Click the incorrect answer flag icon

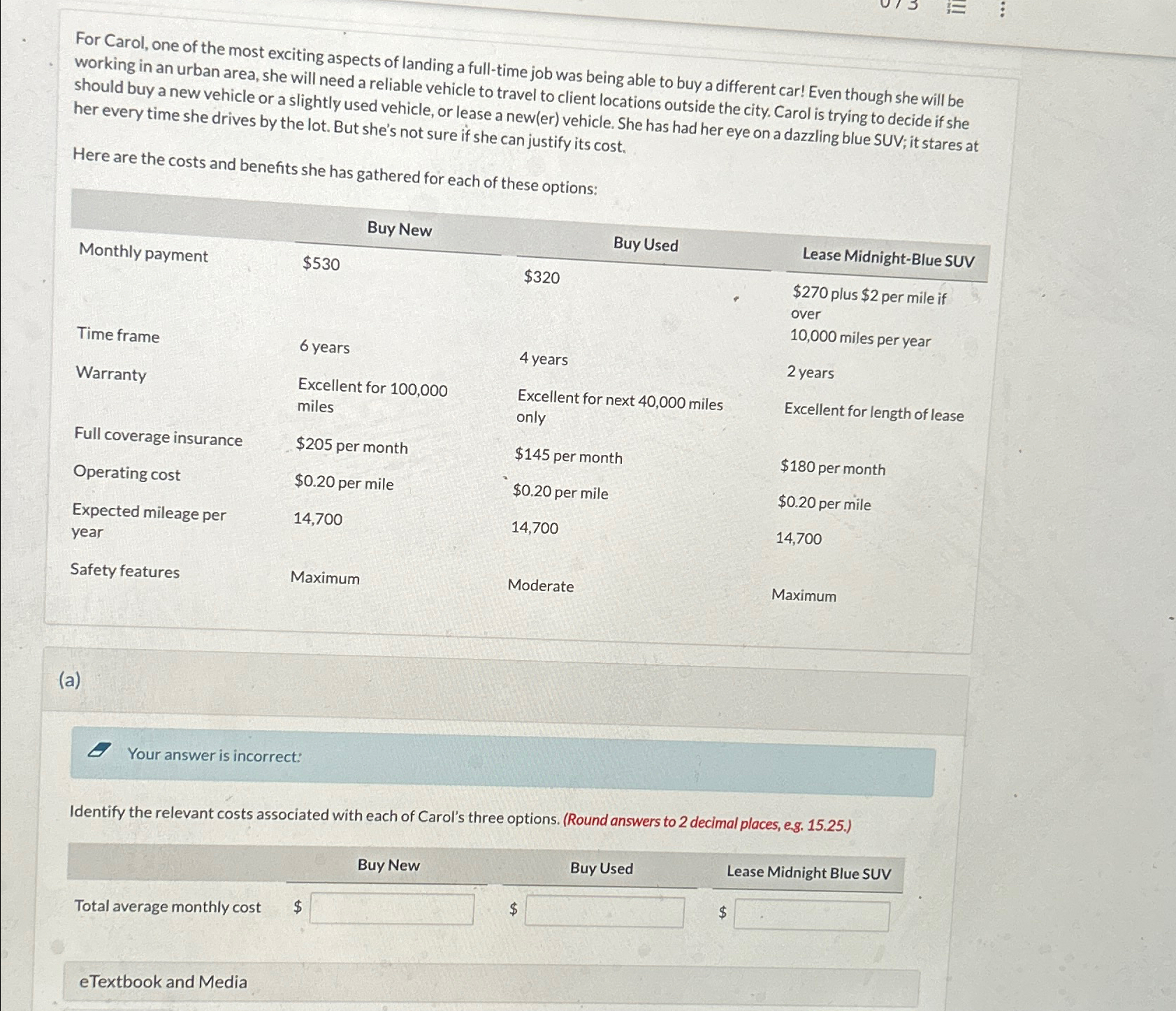[99, 750]
